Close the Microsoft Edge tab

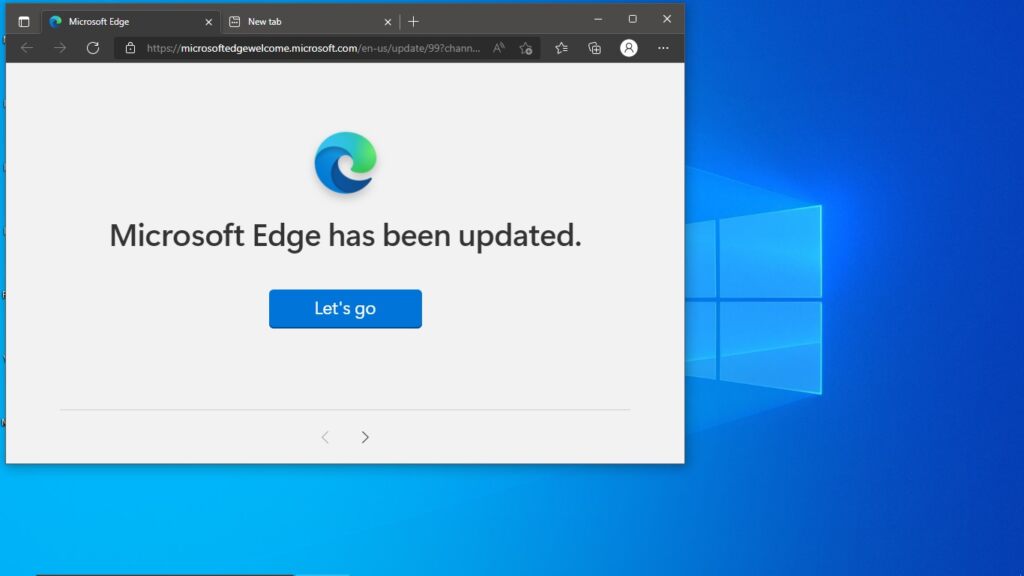[x=208, y=22]
